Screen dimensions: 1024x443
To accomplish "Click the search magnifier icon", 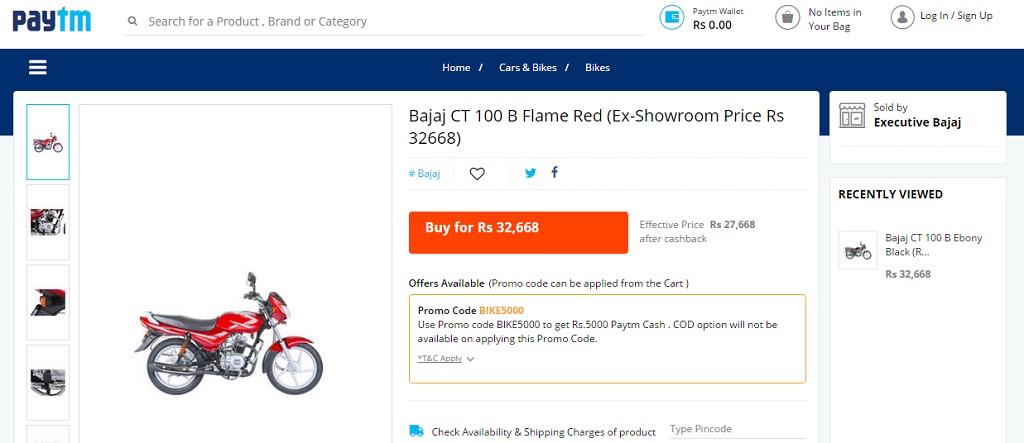I will tap(132, 21).
